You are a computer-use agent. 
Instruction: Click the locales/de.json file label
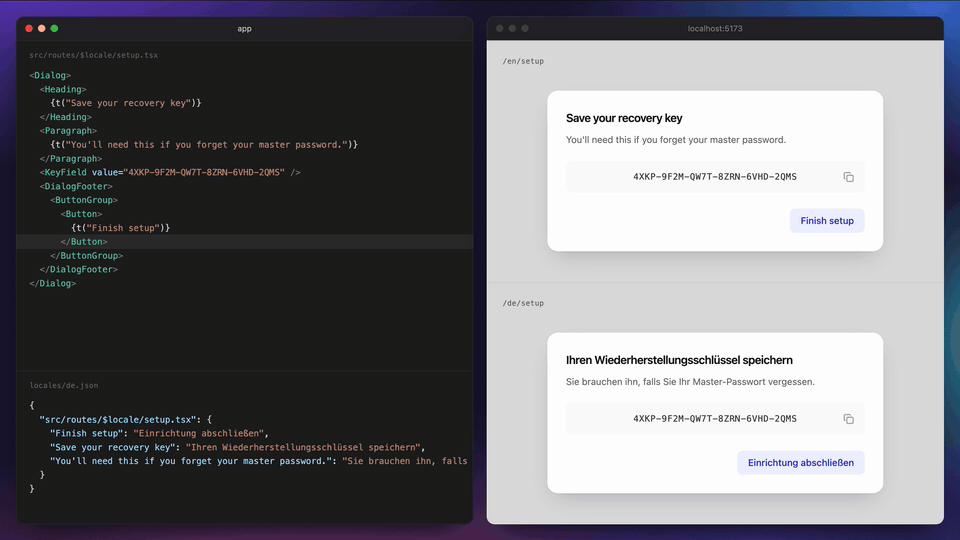64,385
